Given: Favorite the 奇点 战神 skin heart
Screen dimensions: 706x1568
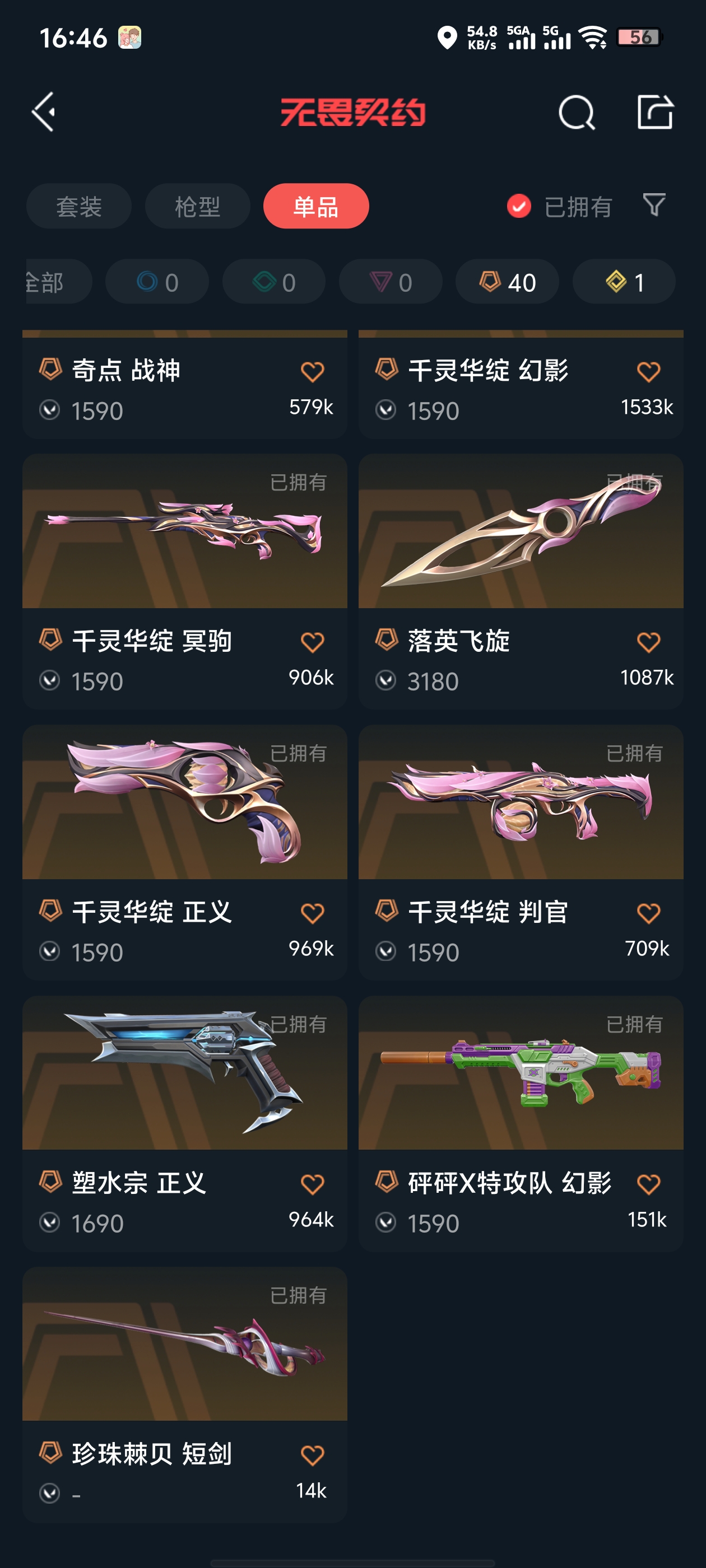Looking at the screenshot, I should [313, 371].
